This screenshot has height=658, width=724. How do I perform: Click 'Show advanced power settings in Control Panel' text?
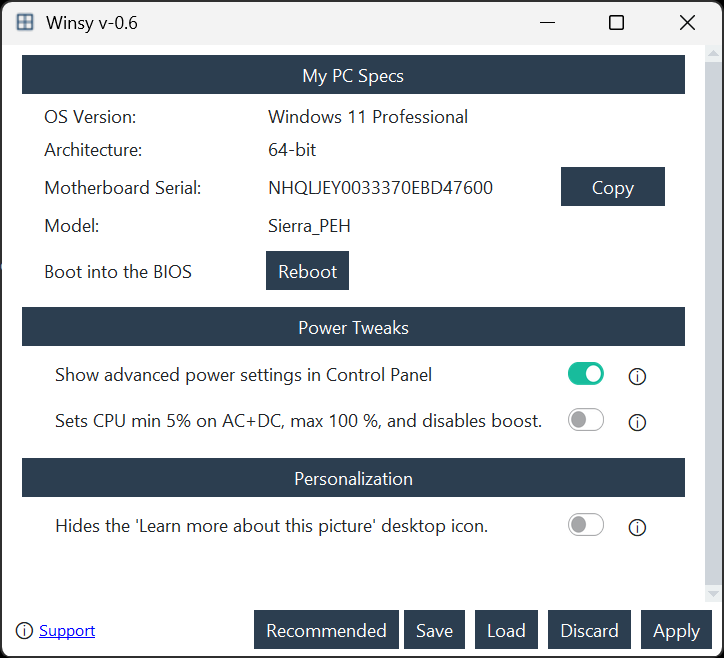(243, 375)
